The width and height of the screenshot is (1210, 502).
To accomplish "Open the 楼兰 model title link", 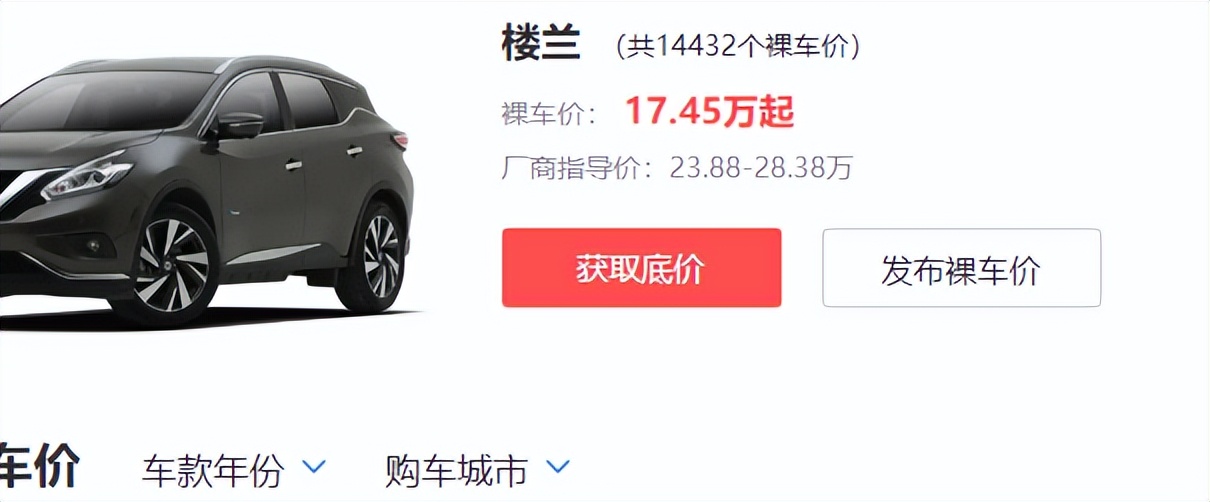I will [541, 44].
